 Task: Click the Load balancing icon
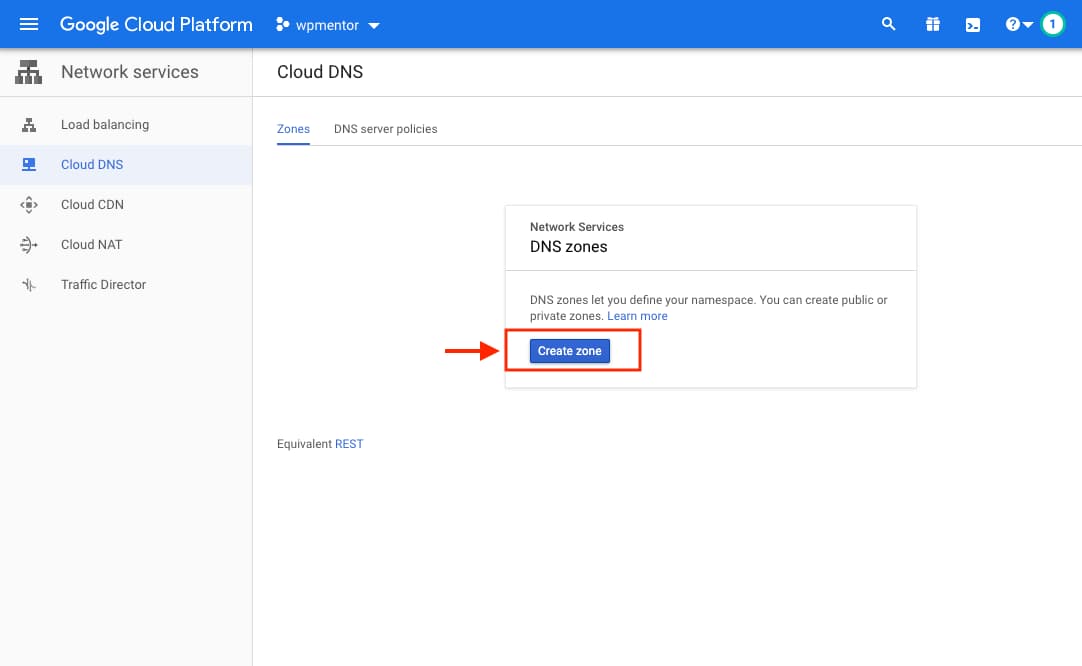point(29,125)
